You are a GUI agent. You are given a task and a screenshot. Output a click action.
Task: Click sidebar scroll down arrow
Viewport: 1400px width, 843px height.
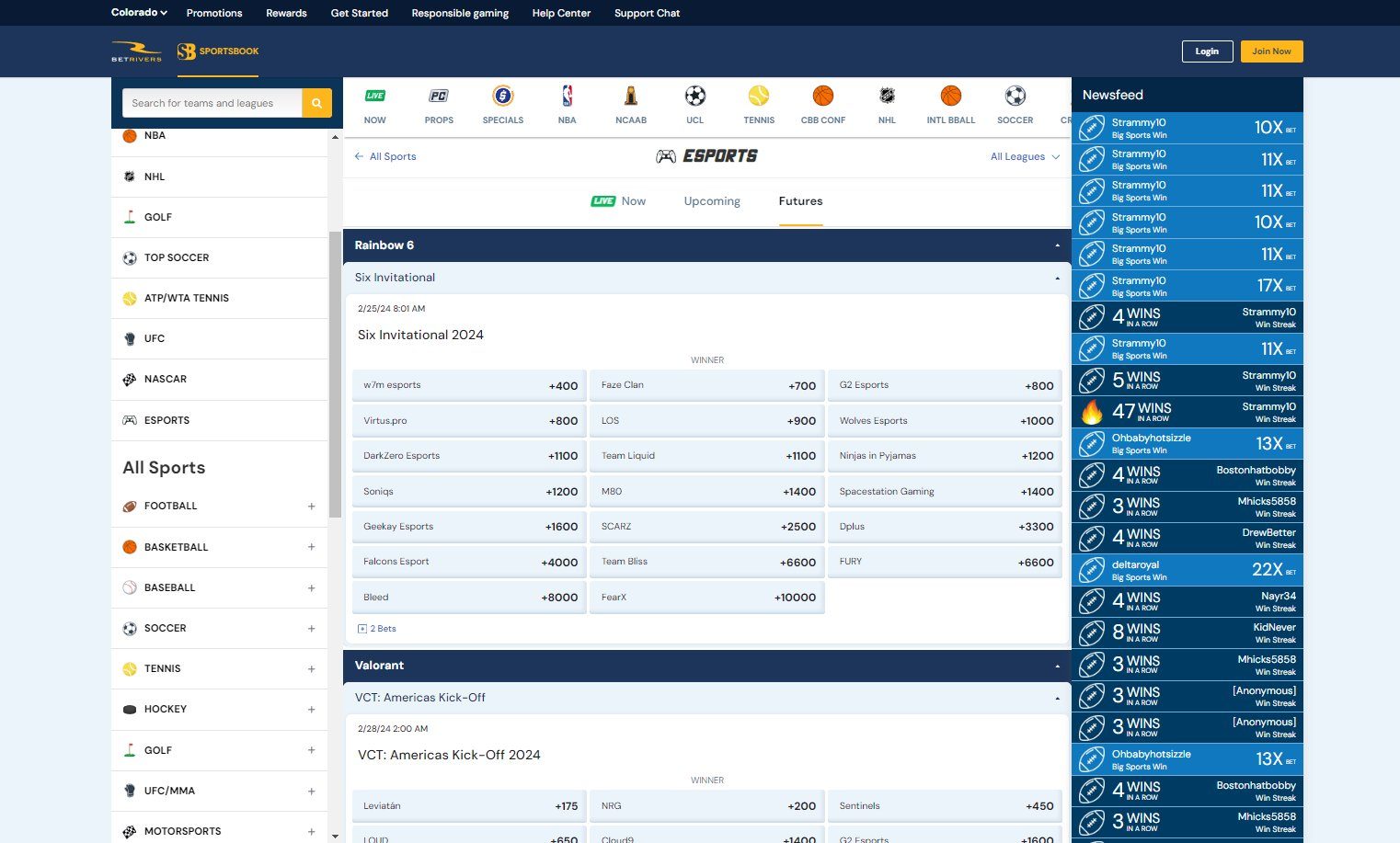(335, 837)
